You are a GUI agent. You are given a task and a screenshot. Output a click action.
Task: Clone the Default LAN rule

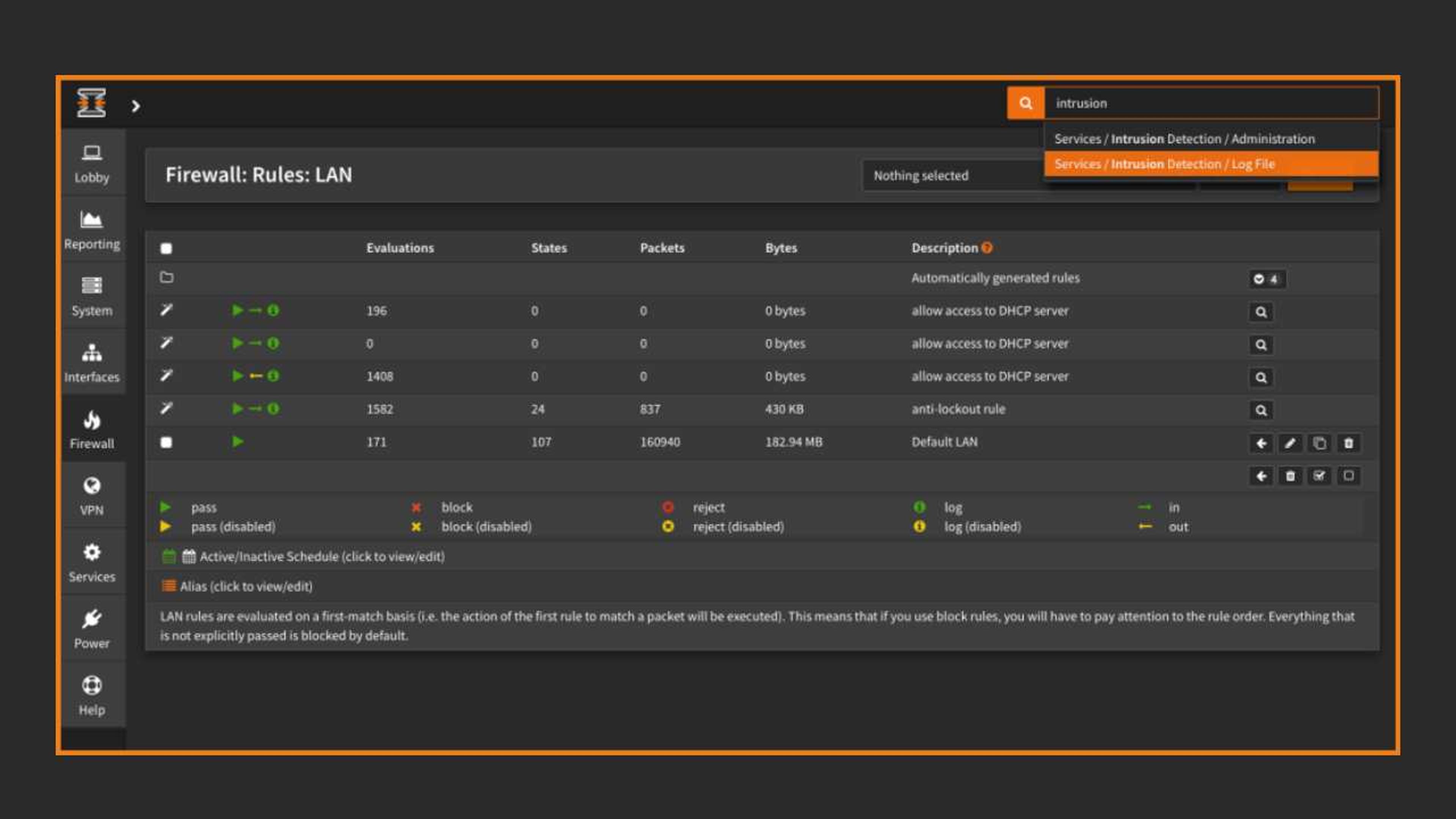pos(1319,443)
